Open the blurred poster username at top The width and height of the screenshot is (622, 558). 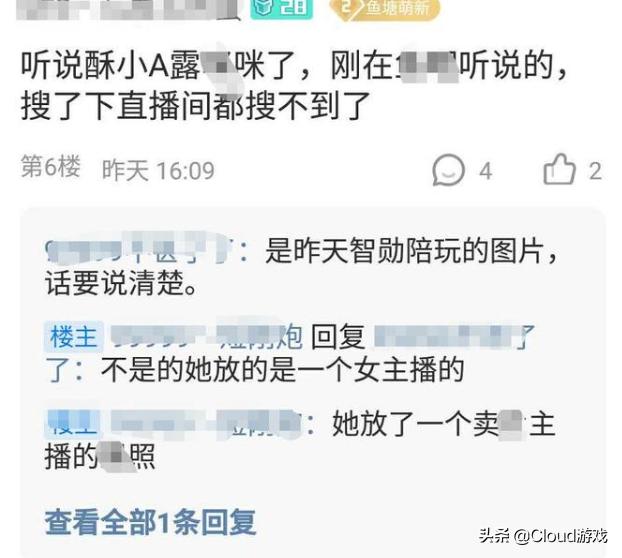(x=128, y=9)
